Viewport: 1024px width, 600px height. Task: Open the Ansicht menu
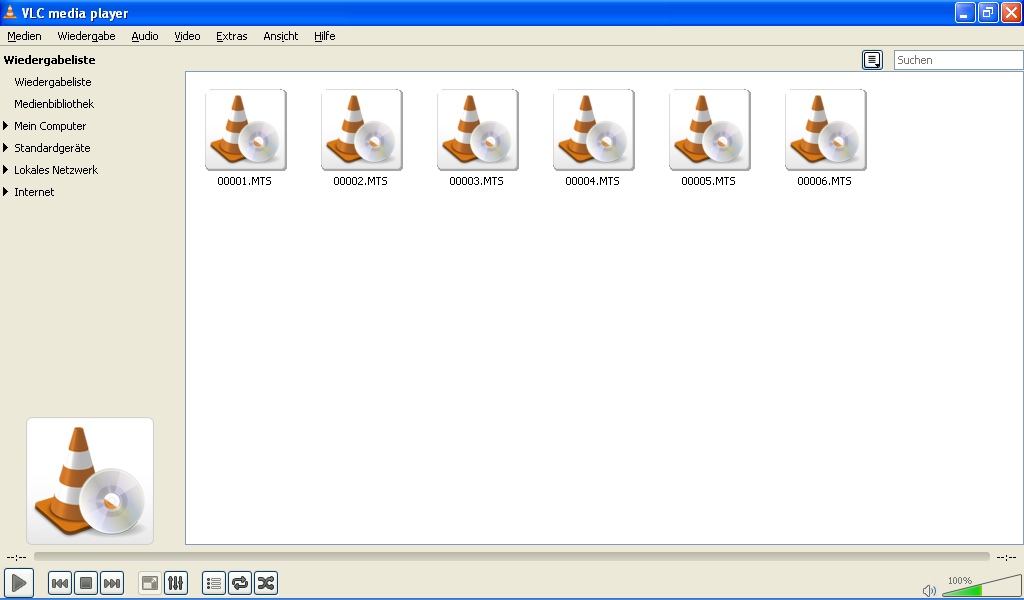click(x=281, y=37)
